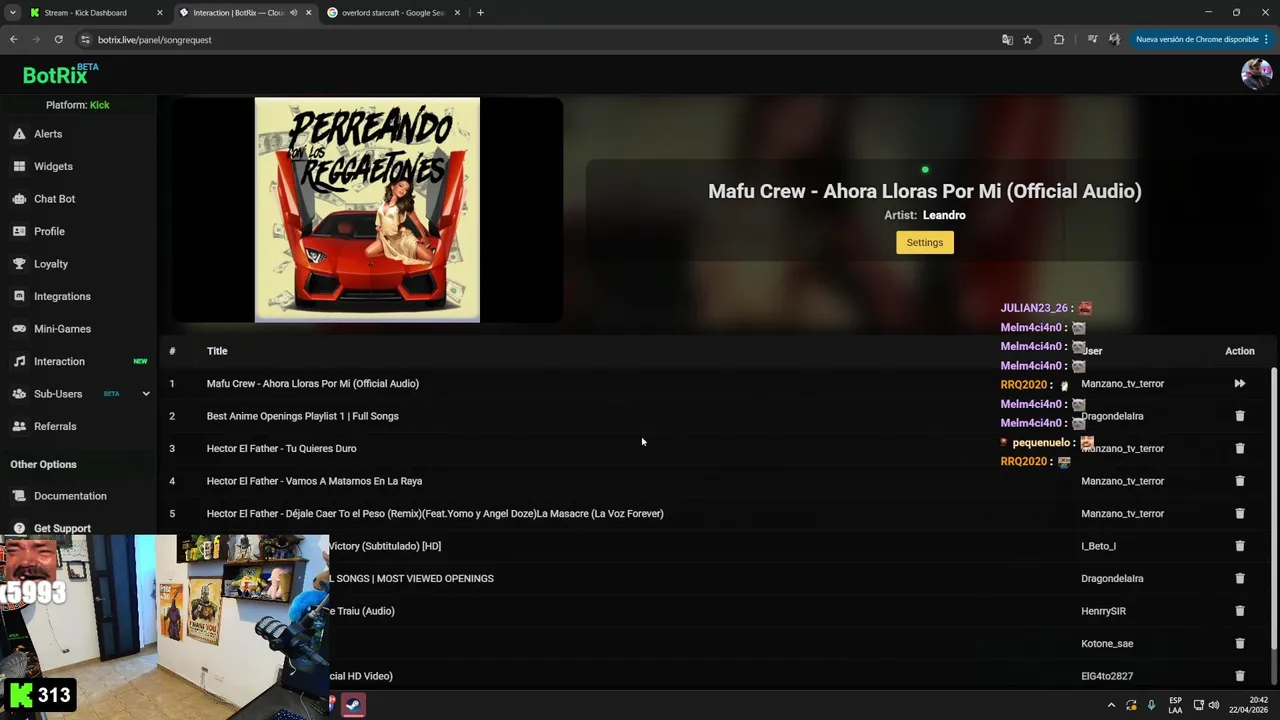Click Nueva versión de Chrome disponible
Viewport: 1280px width, 720px height.
(1203, 40)
